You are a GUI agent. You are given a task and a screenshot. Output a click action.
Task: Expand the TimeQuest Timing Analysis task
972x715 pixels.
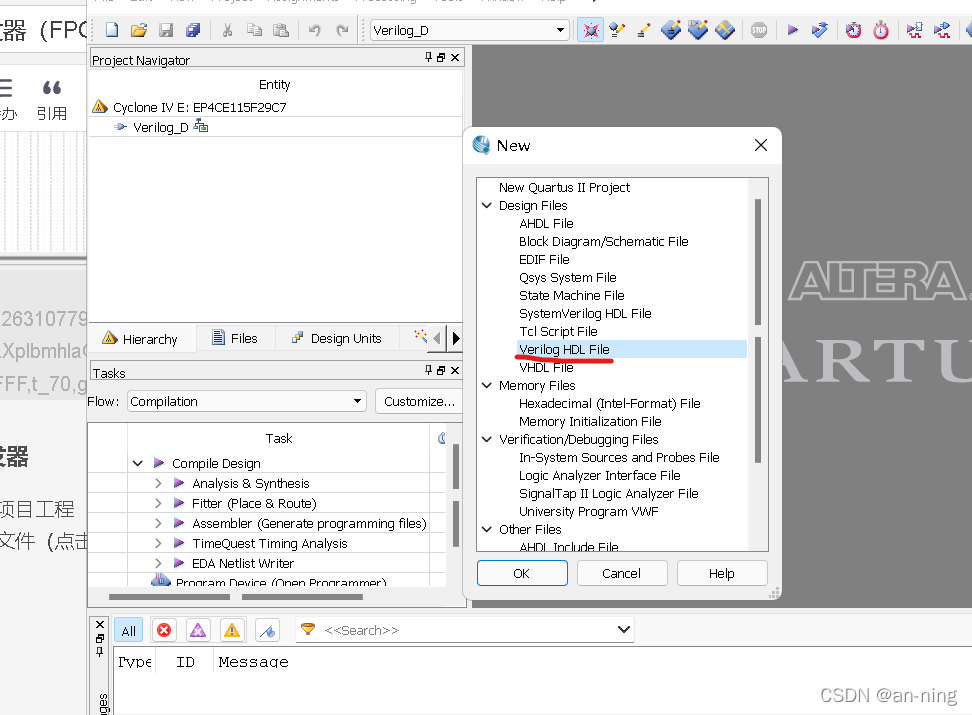point(158,543)
